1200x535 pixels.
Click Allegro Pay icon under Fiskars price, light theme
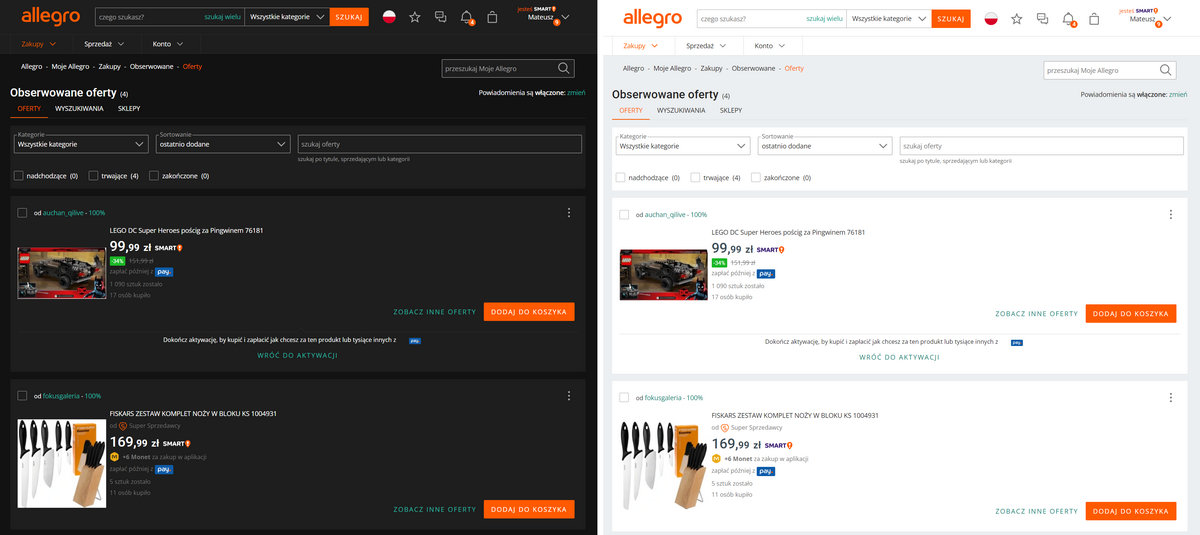pos(766,470)
